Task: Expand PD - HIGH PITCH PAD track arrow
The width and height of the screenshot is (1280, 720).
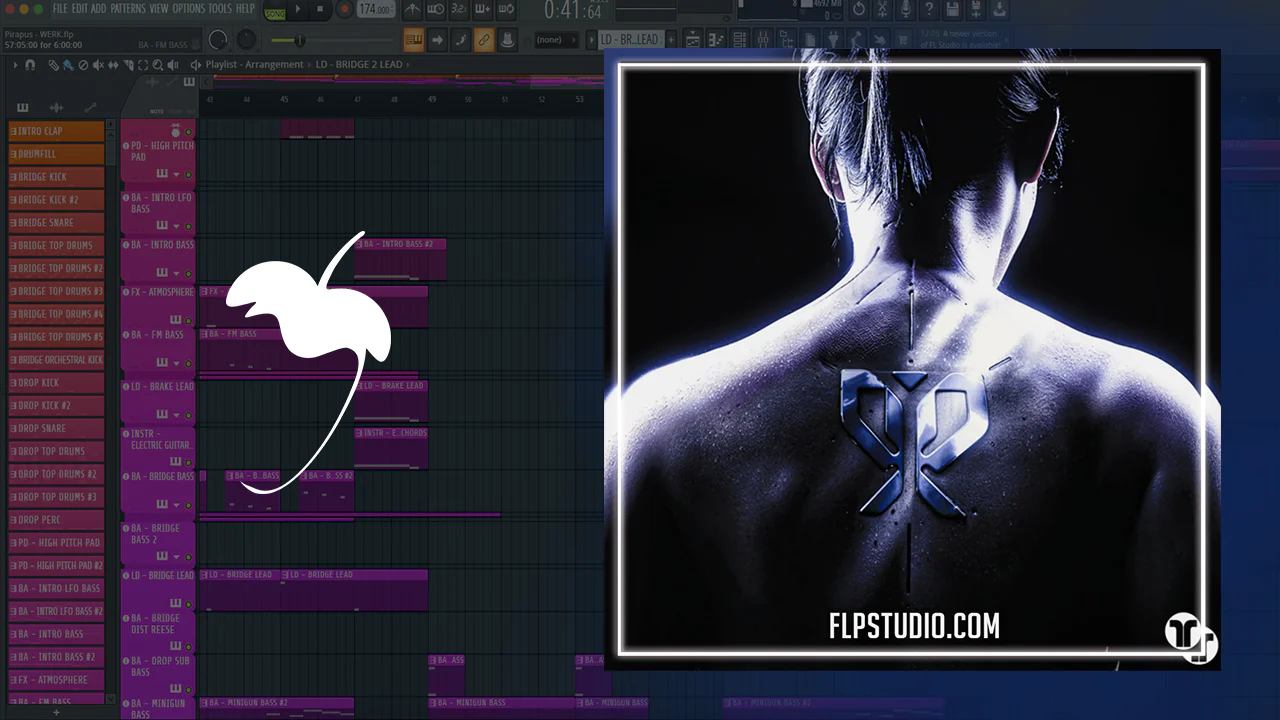Action: pyautogui.click(x=176, y=175)
